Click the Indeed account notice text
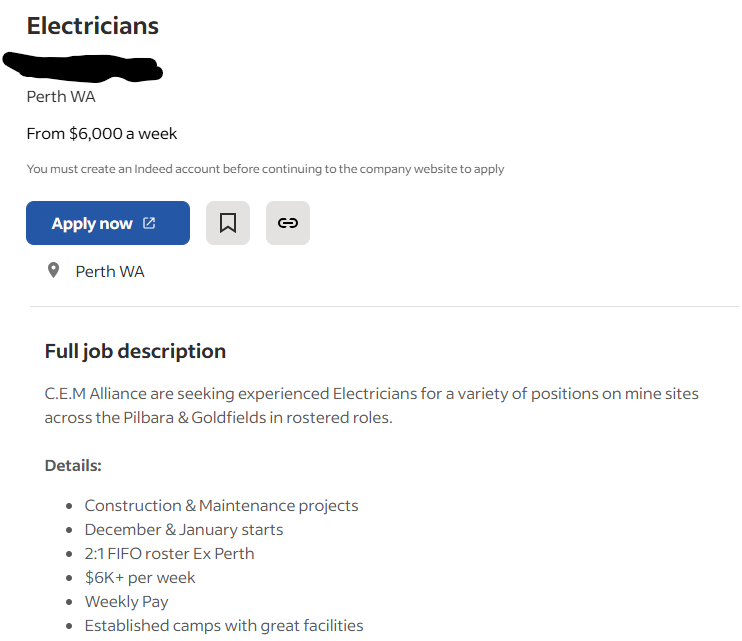 pos(265,169)
